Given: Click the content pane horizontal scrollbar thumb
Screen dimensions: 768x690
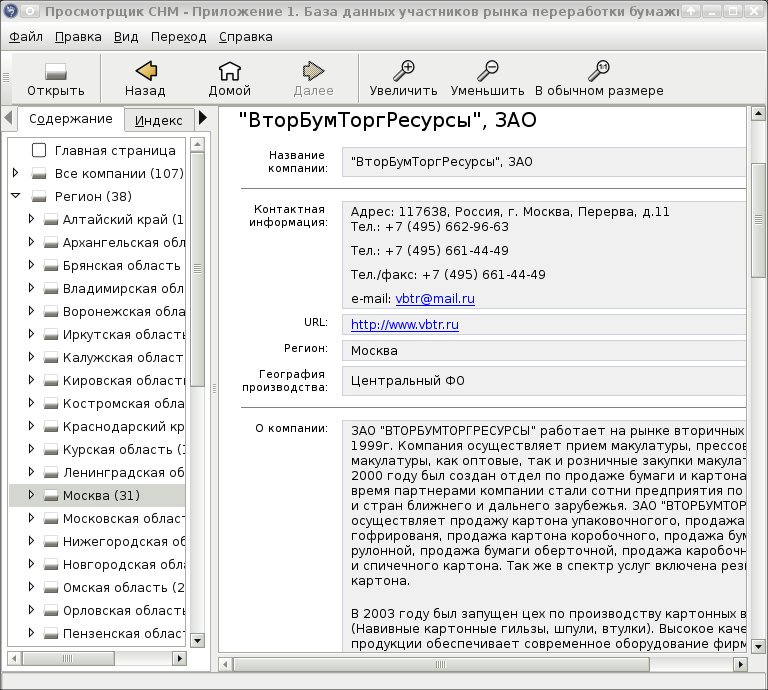Looking at the screenshot, I should 441,665.
